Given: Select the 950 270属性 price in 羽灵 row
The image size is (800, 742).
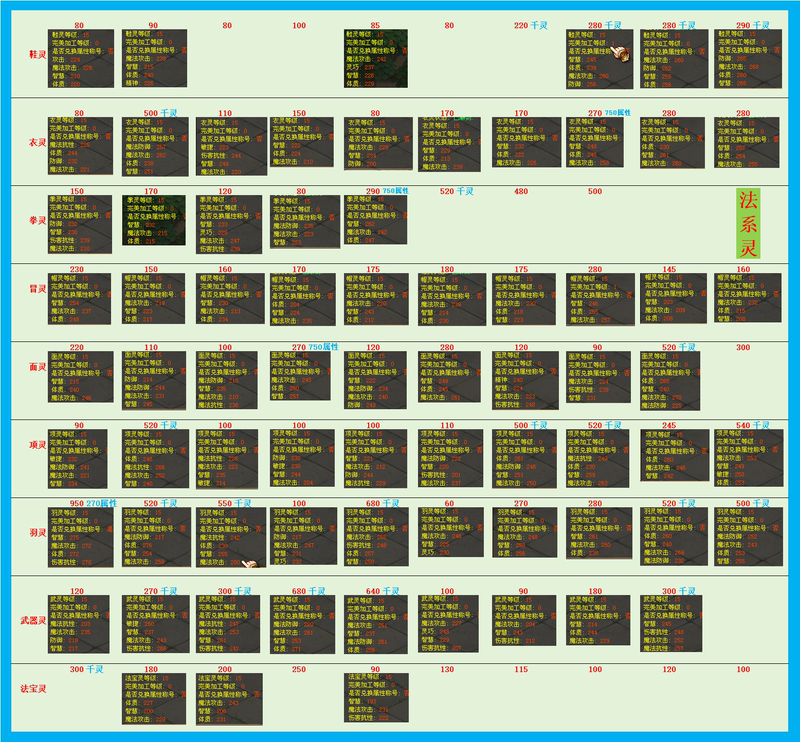Looking at the screenshot, I should click(93, 504).
